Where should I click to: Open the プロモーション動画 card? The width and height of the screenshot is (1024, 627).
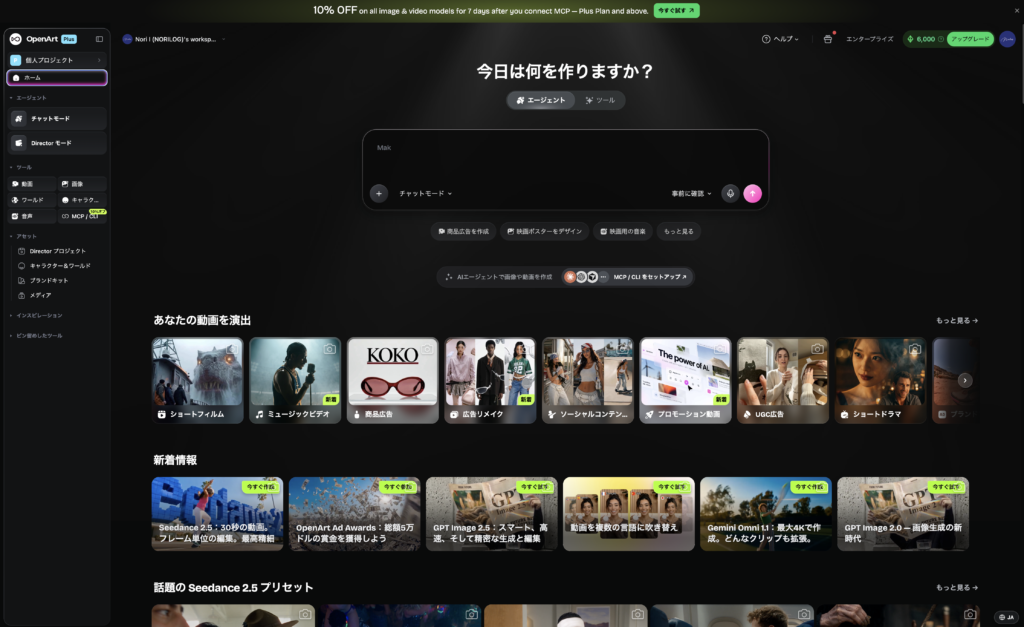685,380
